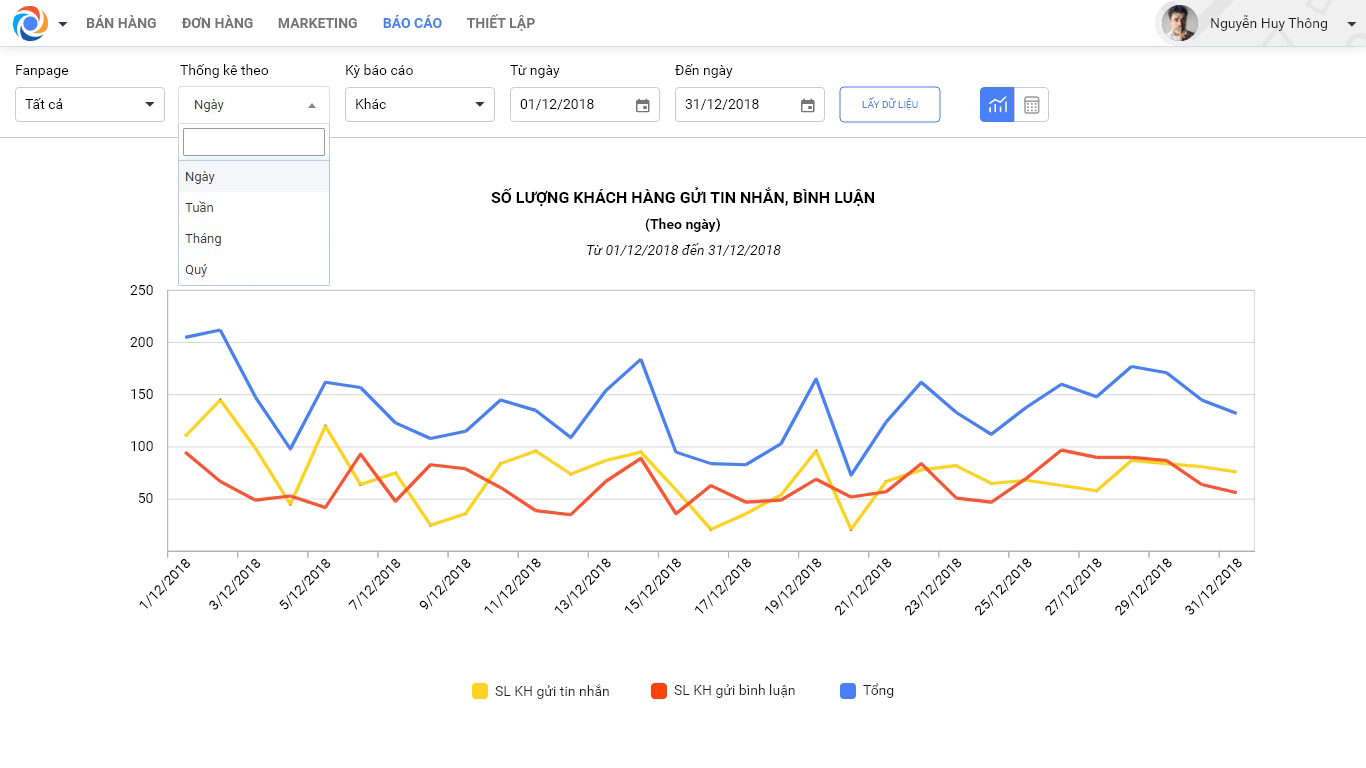Select Tuần from the dropdown list

click(200, 208)
